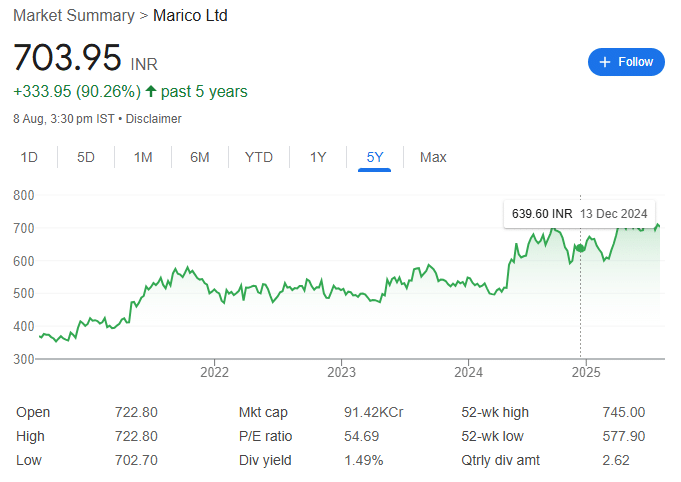
Task: Switch to the 5D time range tab
Action: coord(86,157)
